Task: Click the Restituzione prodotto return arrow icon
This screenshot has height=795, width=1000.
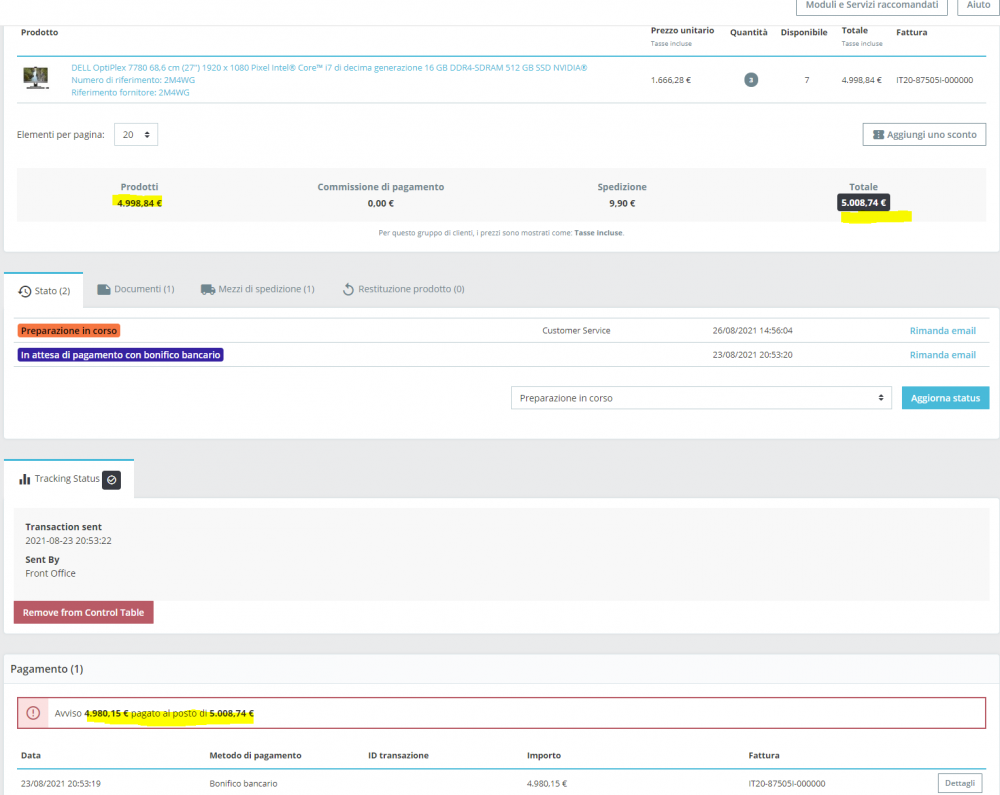Action: [x=348, y=289]
